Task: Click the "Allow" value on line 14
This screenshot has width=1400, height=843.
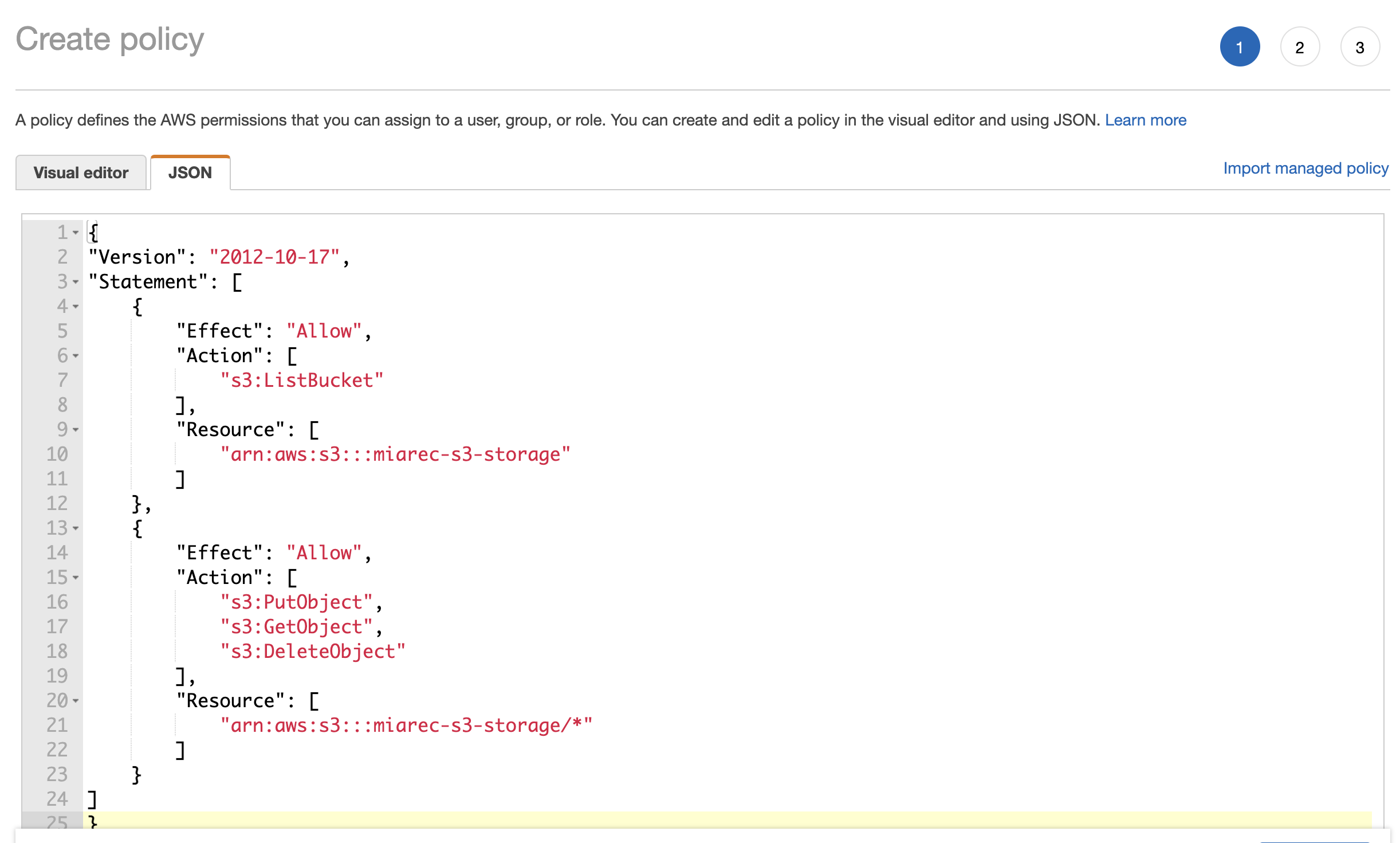Action: (x=324, y=553)
